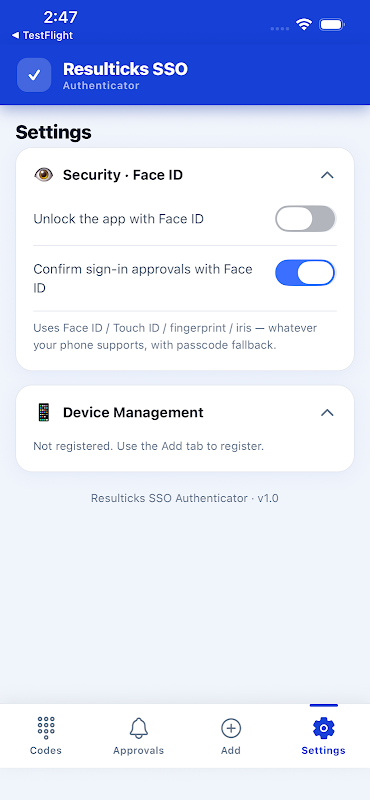Viewport: 370px width, 800px height.
Task: Tap the Resulticks SSO checkmark logo
Action: click(x=34, y=75)
